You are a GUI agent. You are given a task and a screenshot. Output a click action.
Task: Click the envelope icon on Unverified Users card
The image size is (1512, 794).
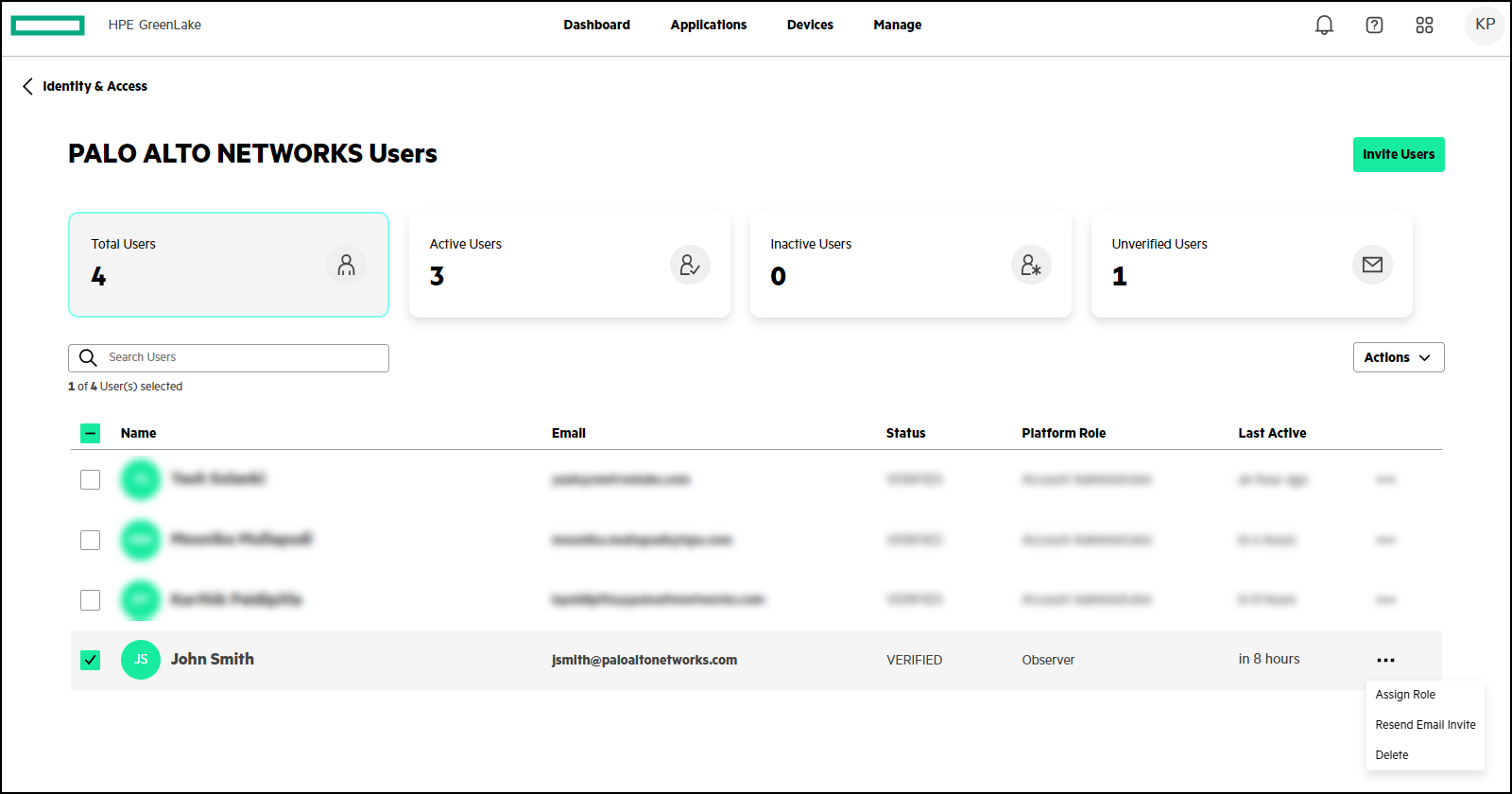(x=1372, y=265)
